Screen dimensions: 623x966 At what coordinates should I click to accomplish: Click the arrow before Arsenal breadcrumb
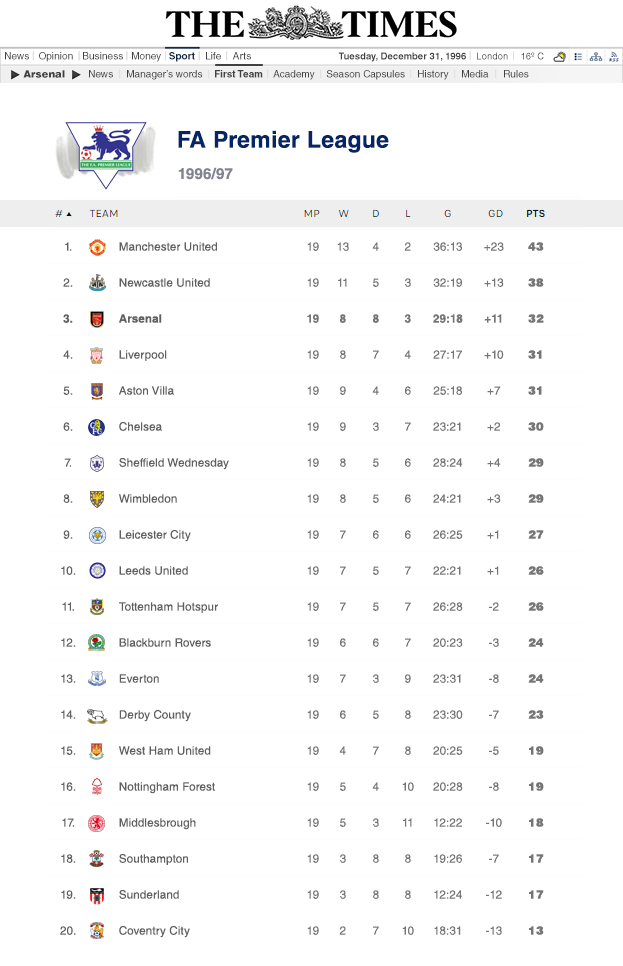(x=15, y=74)
